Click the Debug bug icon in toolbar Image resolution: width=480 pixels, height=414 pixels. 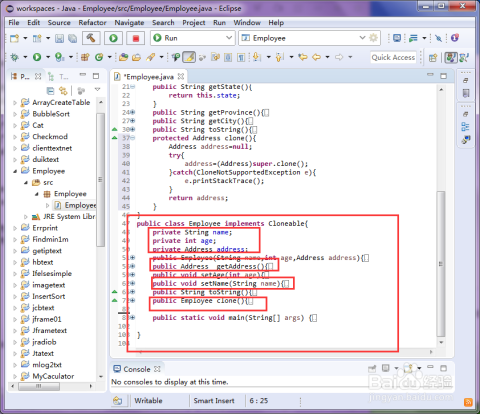click(14, 57)
